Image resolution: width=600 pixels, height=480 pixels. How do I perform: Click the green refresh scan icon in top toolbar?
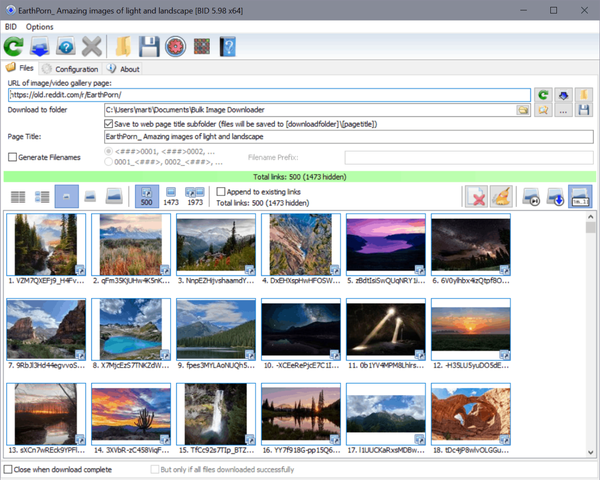pyautogui.click(x=15, y=46)
